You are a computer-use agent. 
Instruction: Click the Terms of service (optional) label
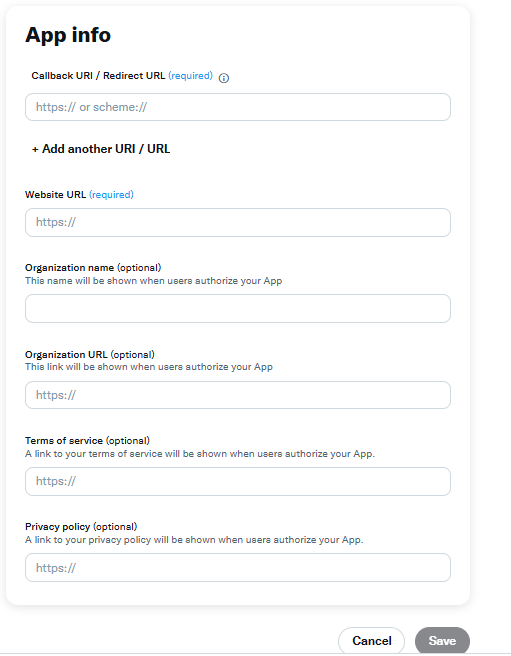coord(87,441)
